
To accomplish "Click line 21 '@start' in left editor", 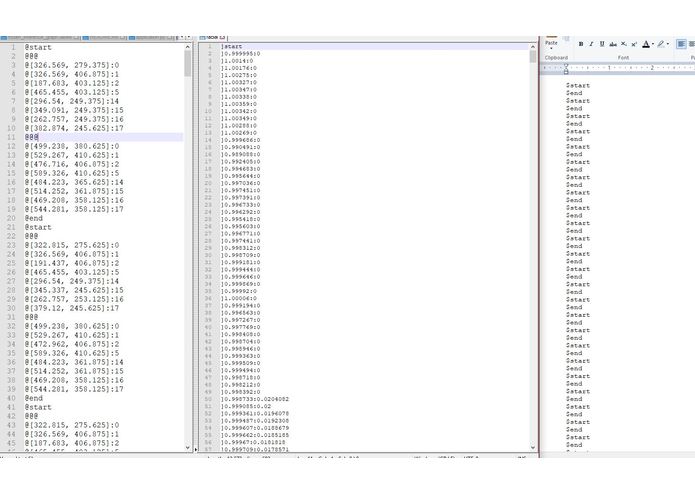I will point(38,227).
